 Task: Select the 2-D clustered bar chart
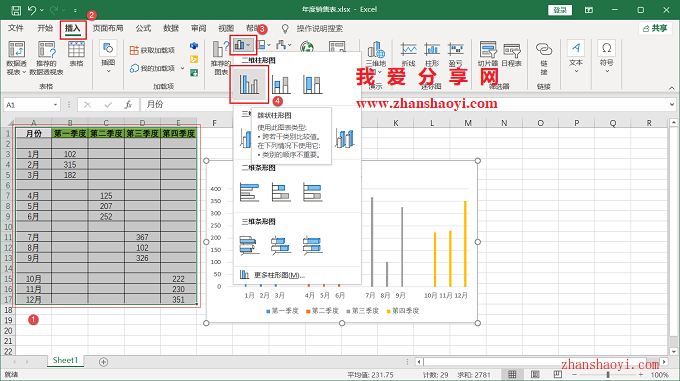[x=249, y=192]
